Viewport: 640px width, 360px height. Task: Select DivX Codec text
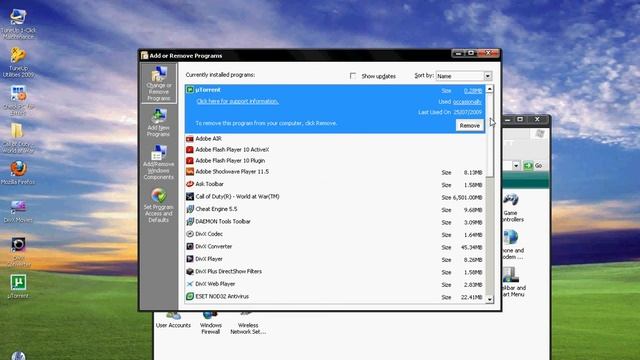point(209,234)
